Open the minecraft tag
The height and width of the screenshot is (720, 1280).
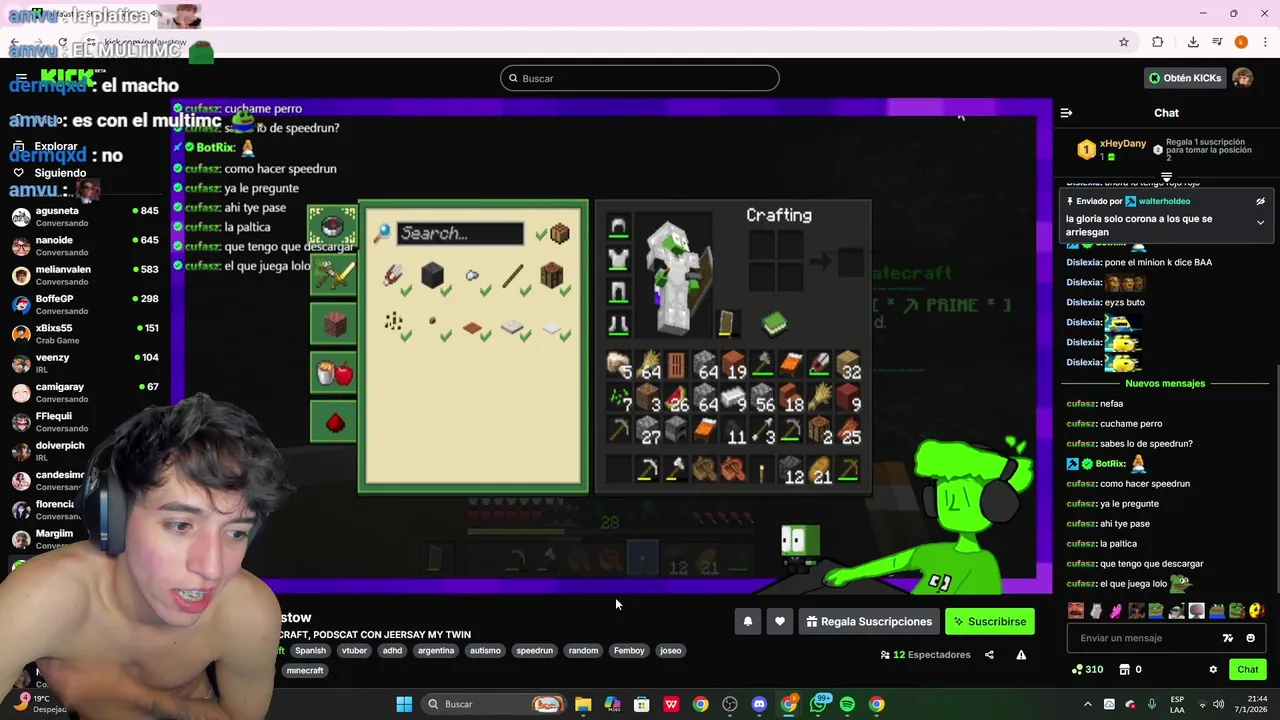point(305,671)
